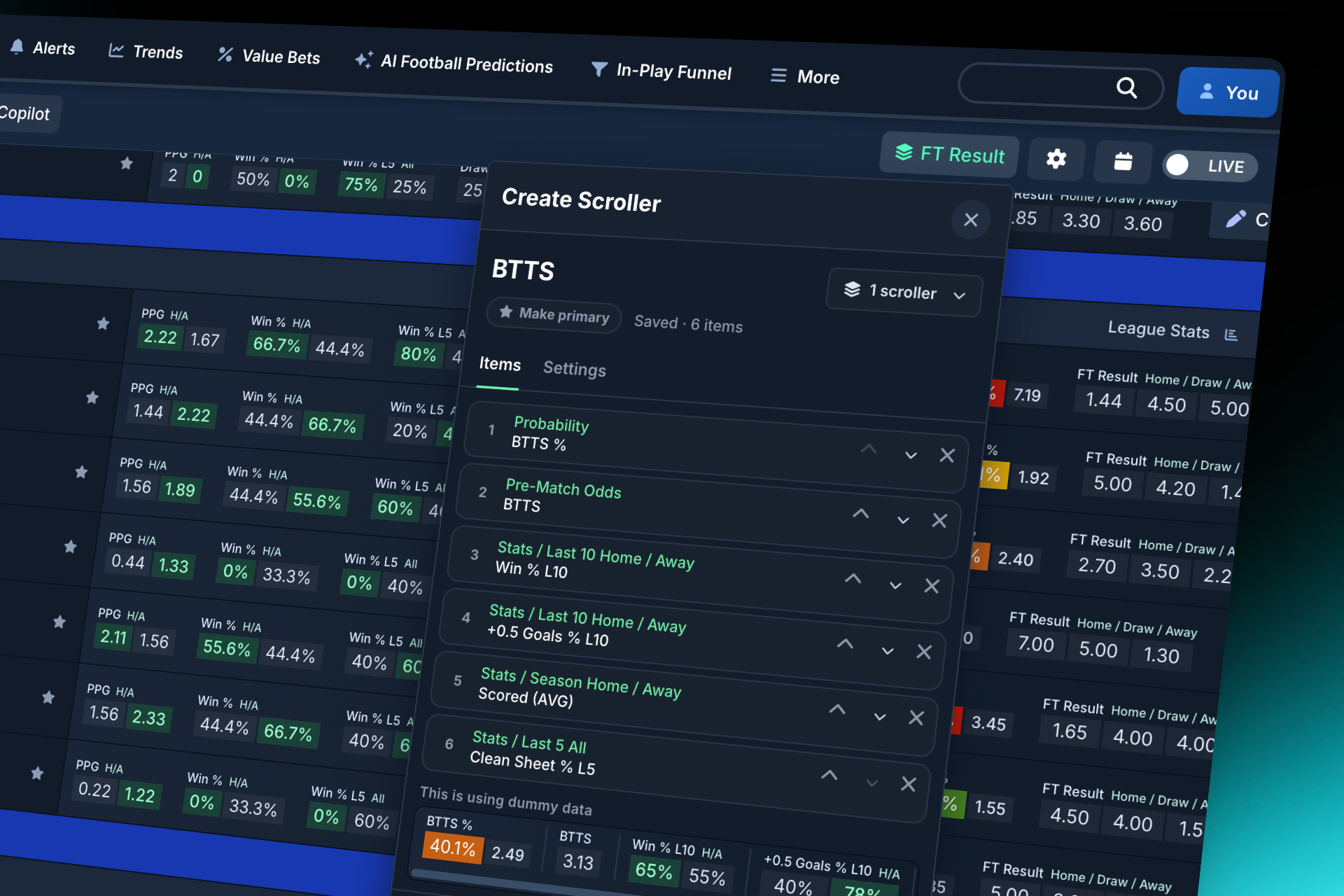Move +0.5 Goals % L10 item up
This screenshot has width=1344, height=896.
(845, 644)
